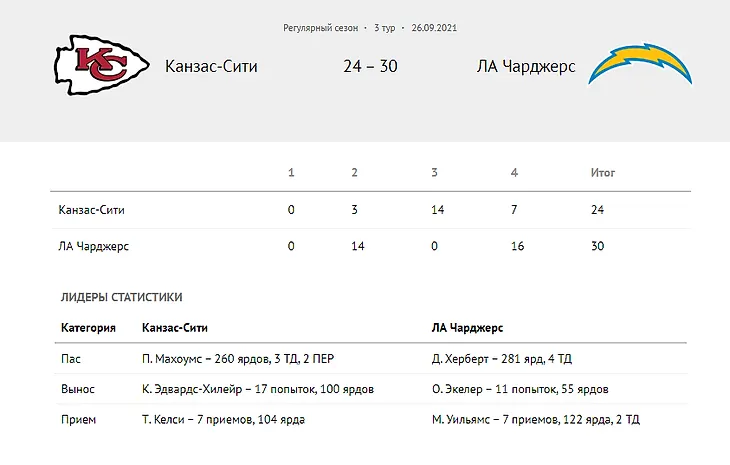The height and width of the screenshot is (465, 730).
Task: Click the Kansas City Chiefs arrowhead logo
Action: point(101,65)
